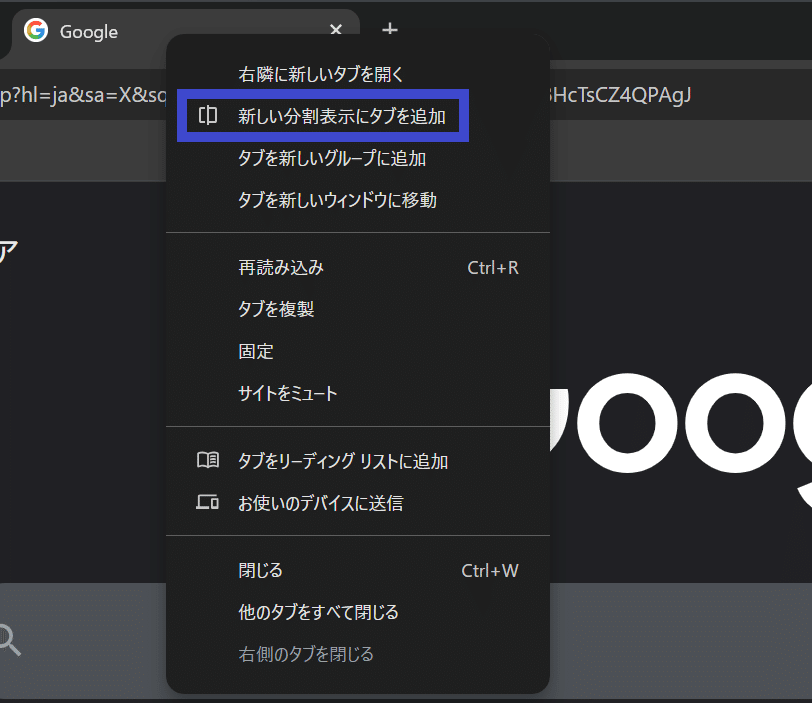Click the send-to-device icon in the menu

coord(207,502)
